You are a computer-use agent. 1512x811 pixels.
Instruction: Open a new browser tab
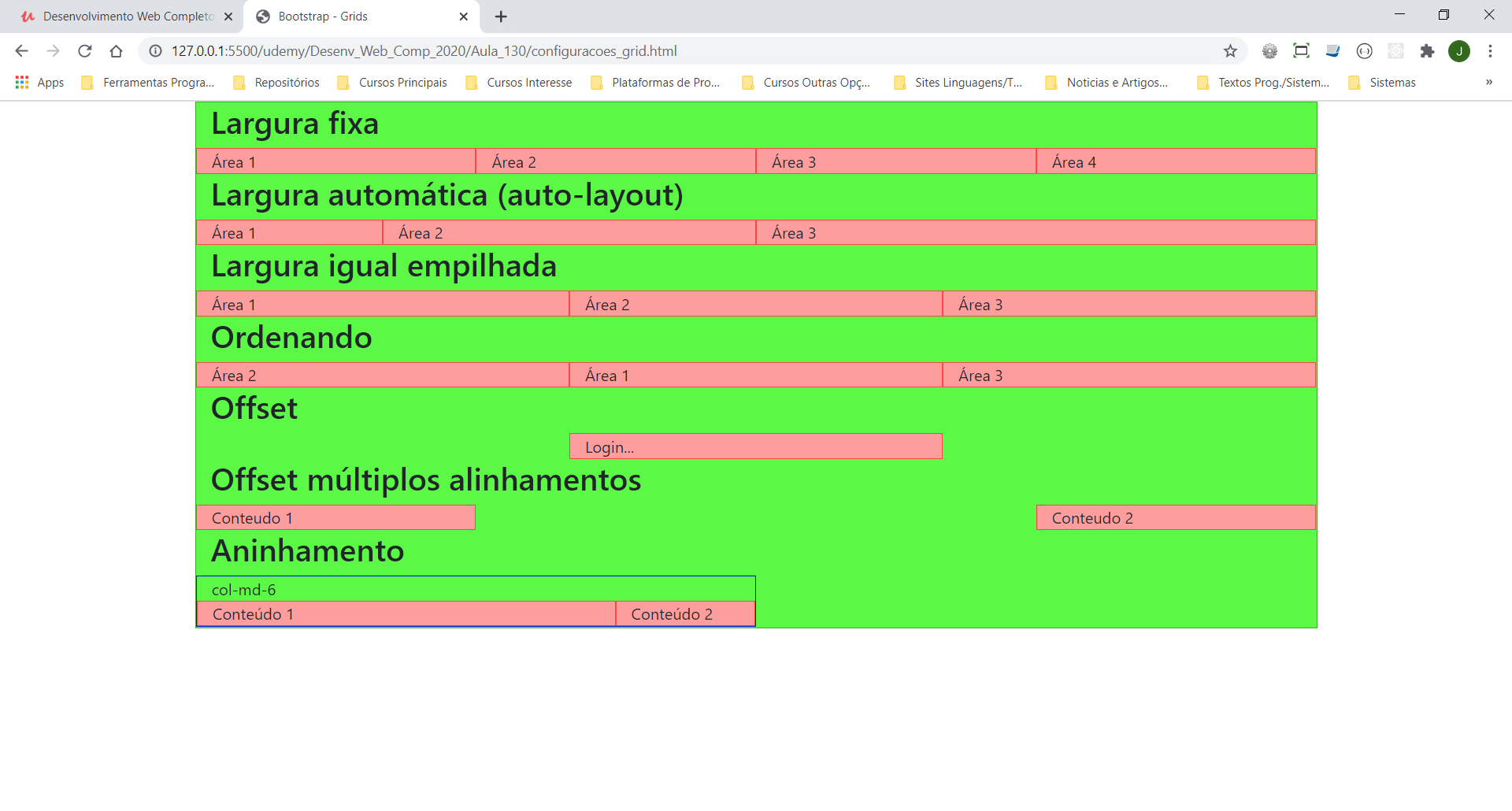click(x=501, y=17)
